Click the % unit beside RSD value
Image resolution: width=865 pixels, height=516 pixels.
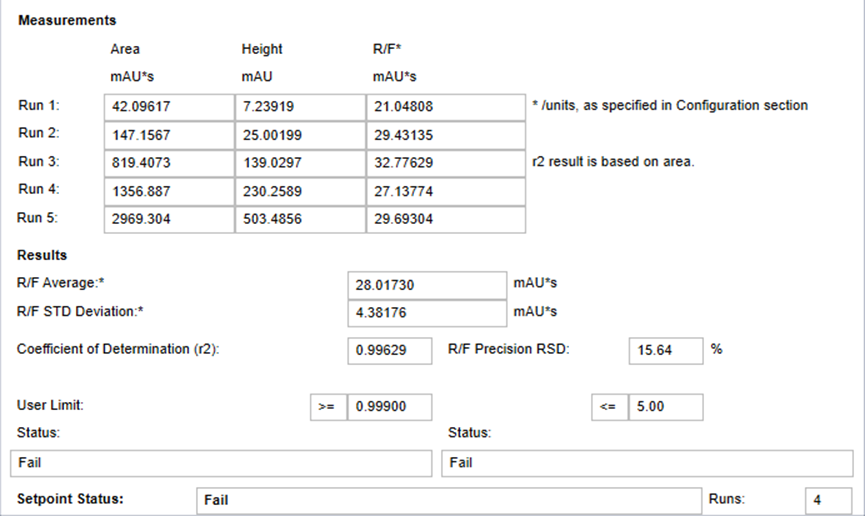717,349
